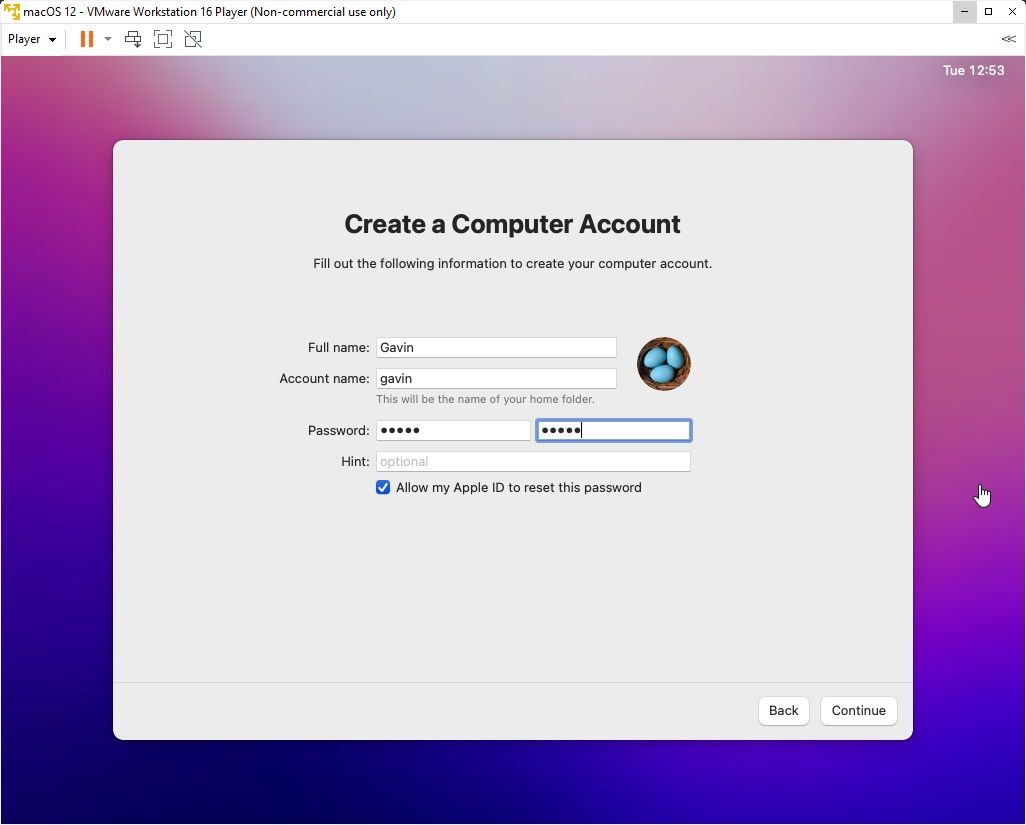Click the VMware app icon in the title bar
Screen dimensions: 1026x825
point(12,12)
